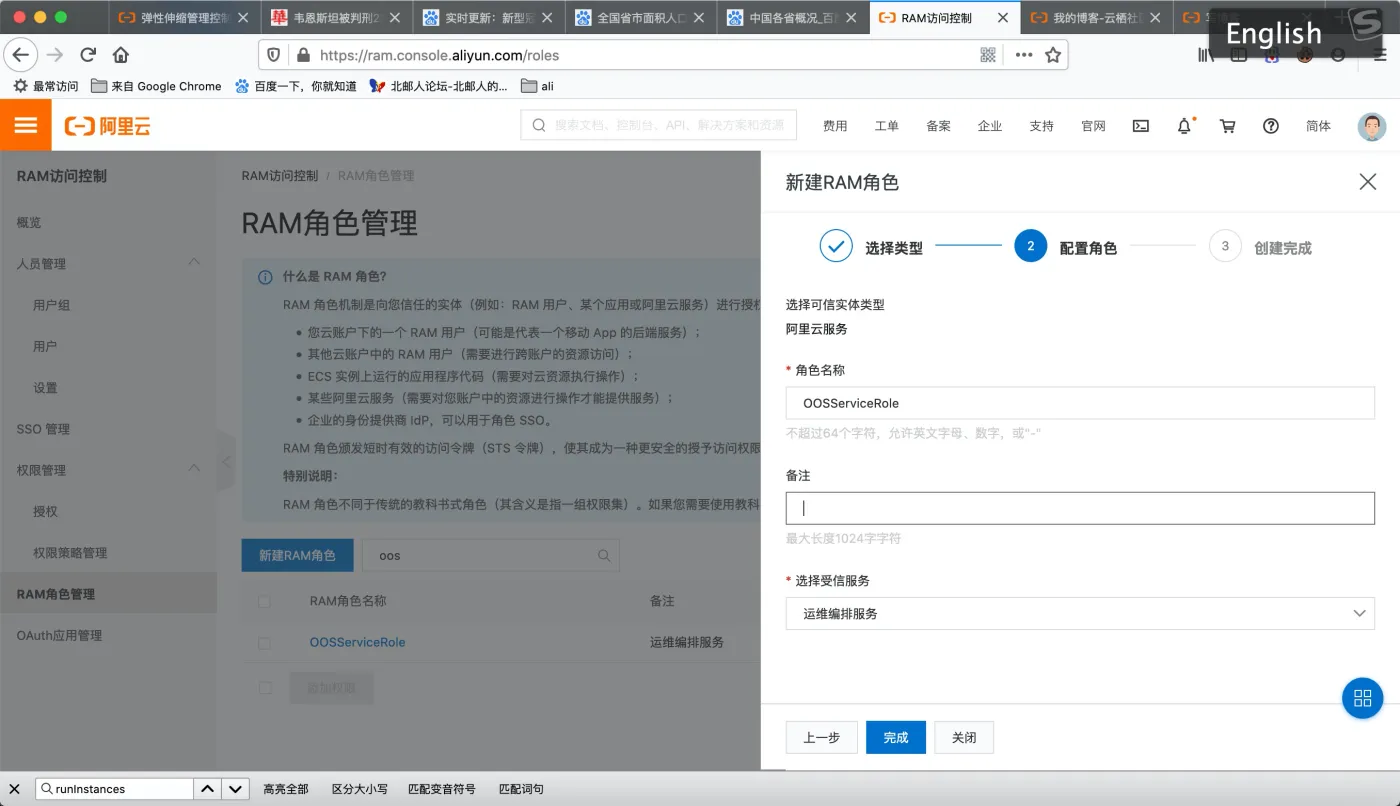Open the OOSServiceRole link in table
This screenshot has height=806, width=1400.
[x=358, y=643]
